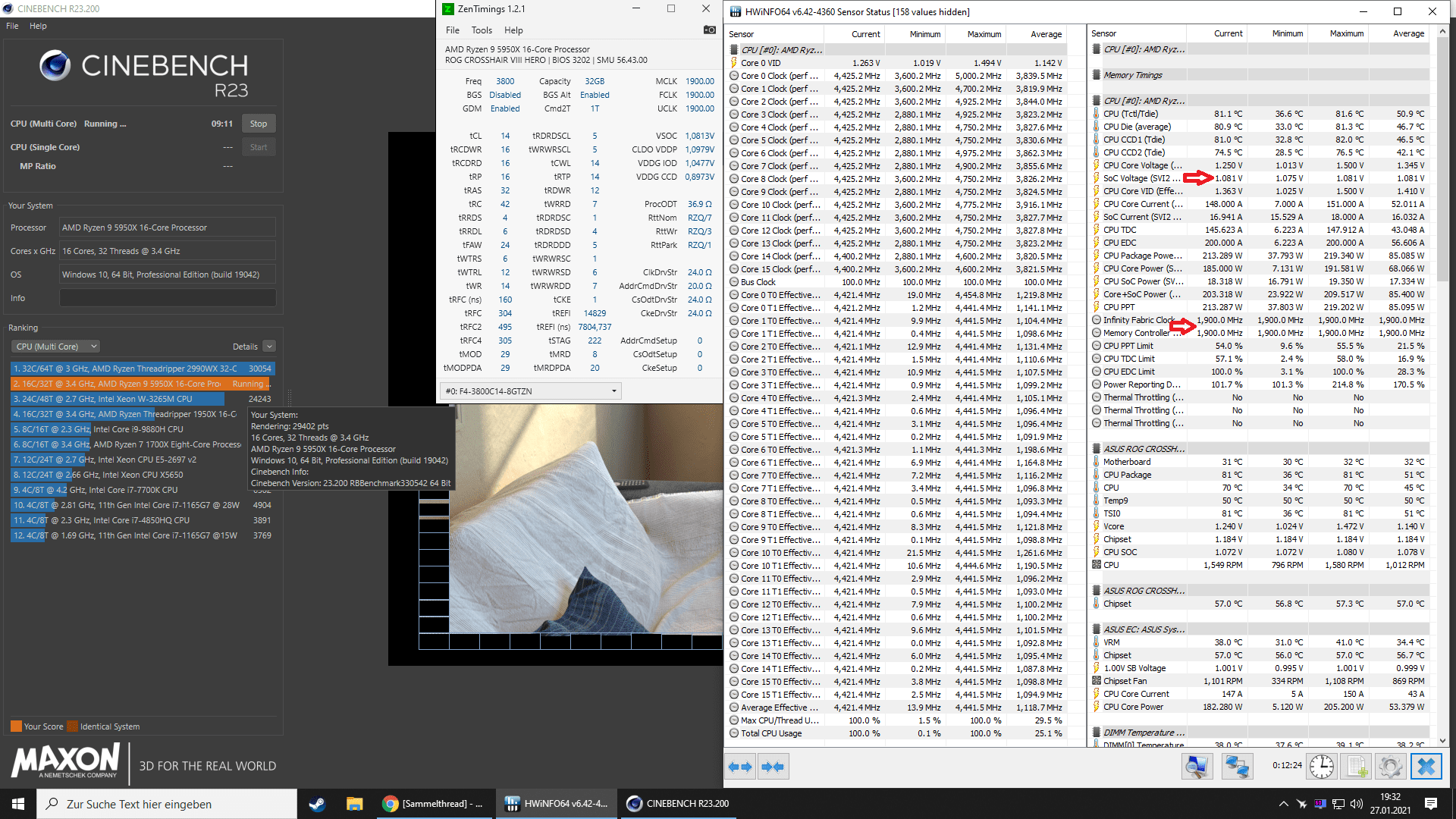Screen dimensions: 1456x819
Task: Click the tRFC (ns) value 160
Action: tap(505, 300)
